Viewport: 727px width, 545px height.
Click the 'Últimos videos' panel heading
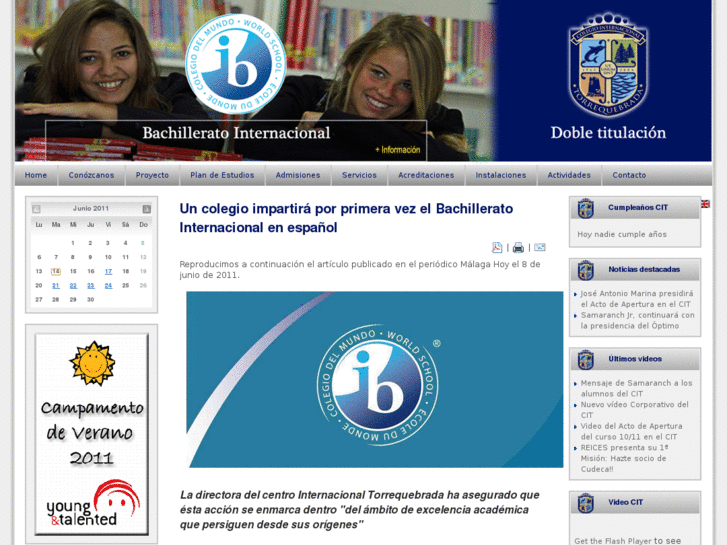coord(635,359)
